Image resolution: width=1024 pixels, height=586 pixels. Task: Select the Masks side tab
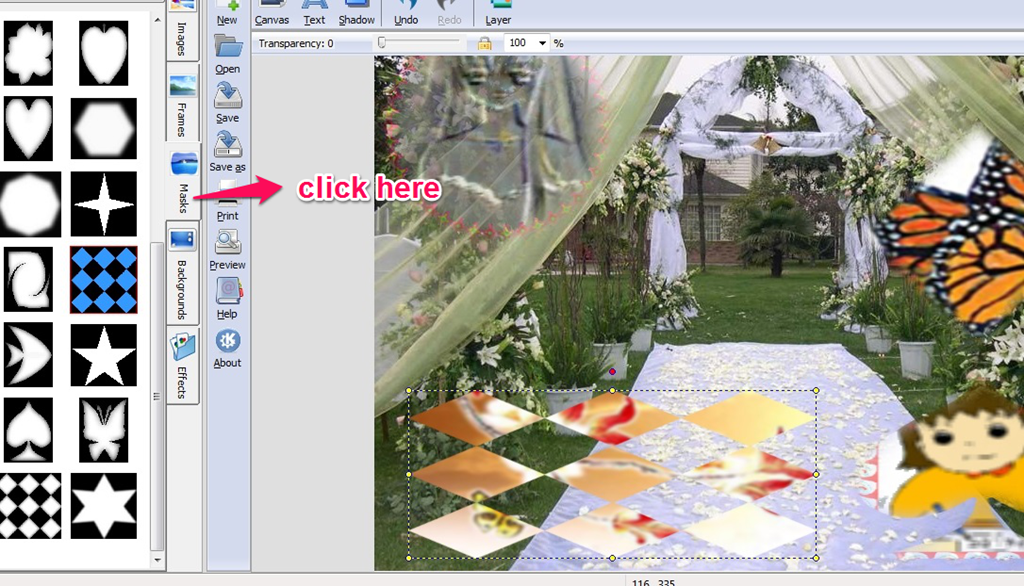click(184, 181)
